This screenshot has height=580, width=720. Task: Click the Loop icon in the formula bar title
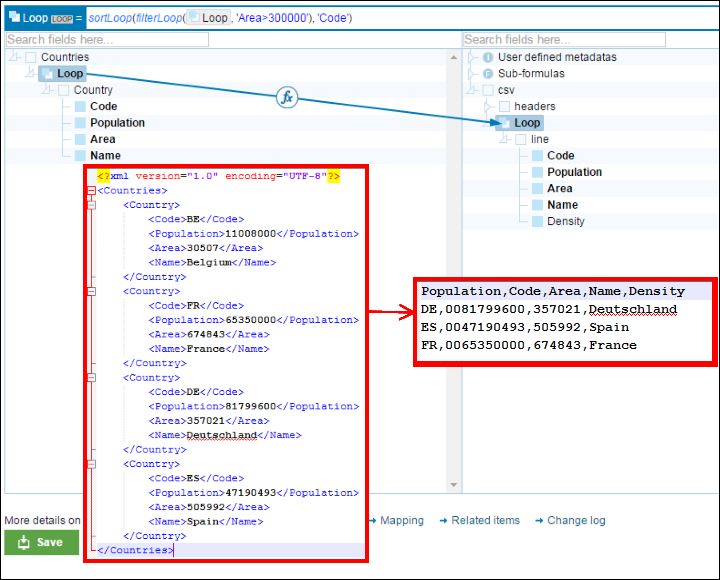pyautogui.click(x=14, y=19)
